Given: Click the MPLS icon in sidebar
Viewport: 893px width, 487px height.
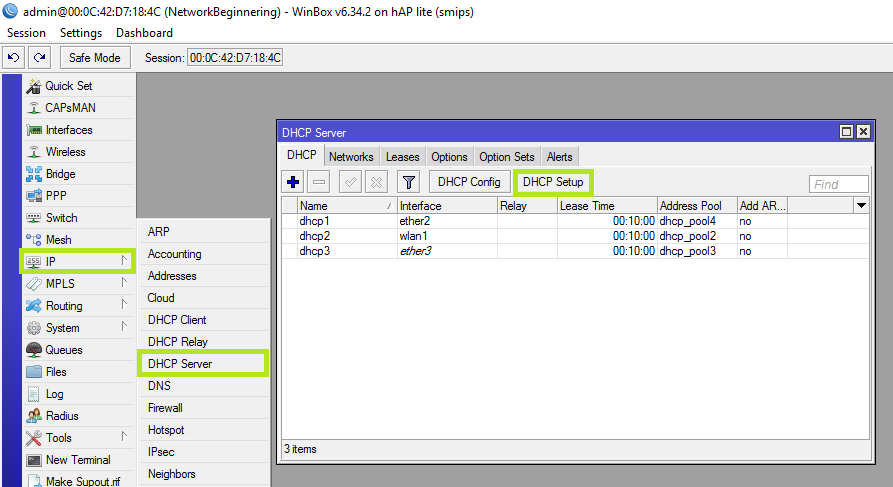Looking at the screenshot, I should click(34, 284).
